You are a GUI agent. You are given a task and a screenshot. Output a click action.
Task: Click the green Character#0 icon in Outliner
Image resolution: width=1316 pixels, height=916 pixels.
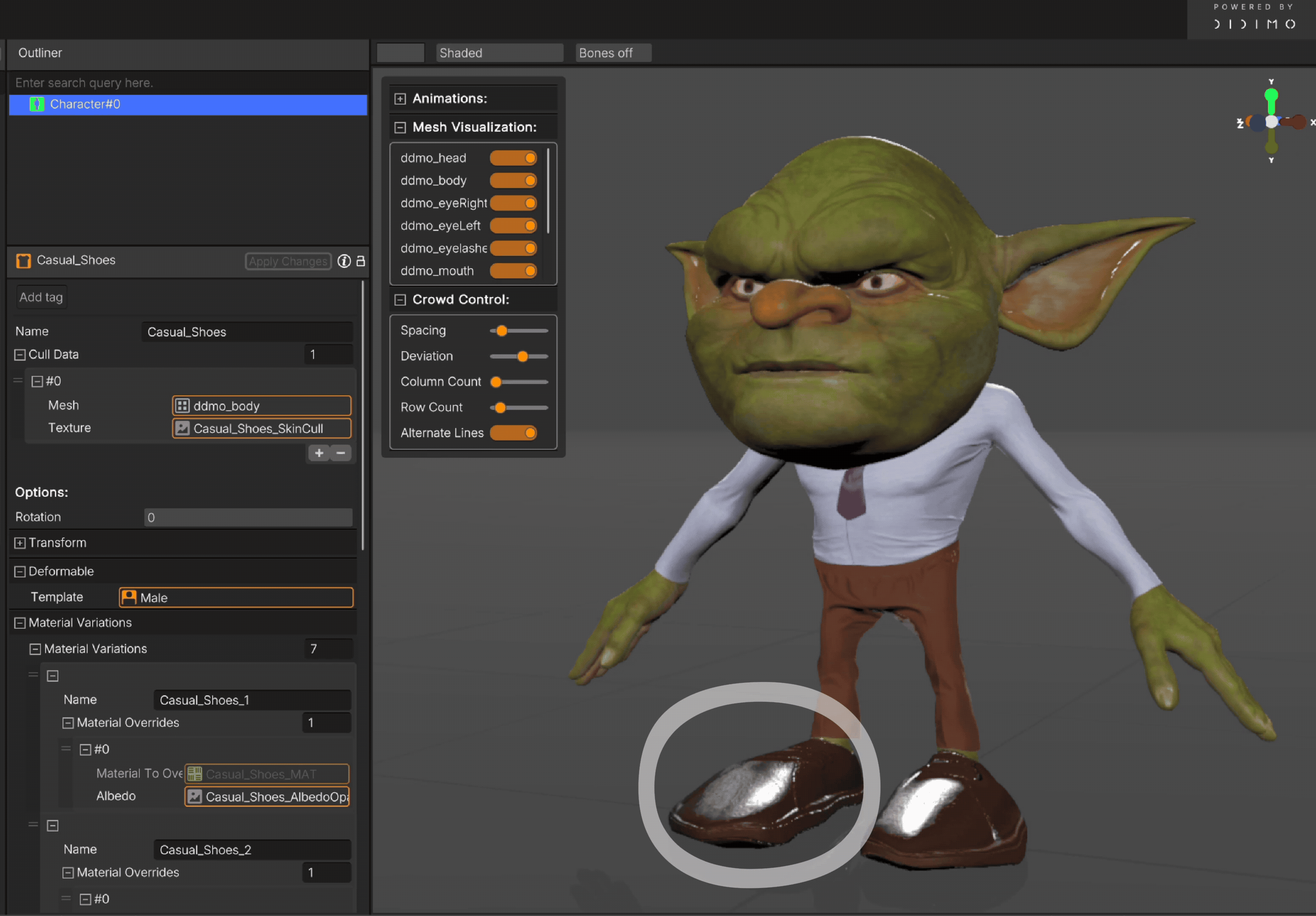(37, 104)
